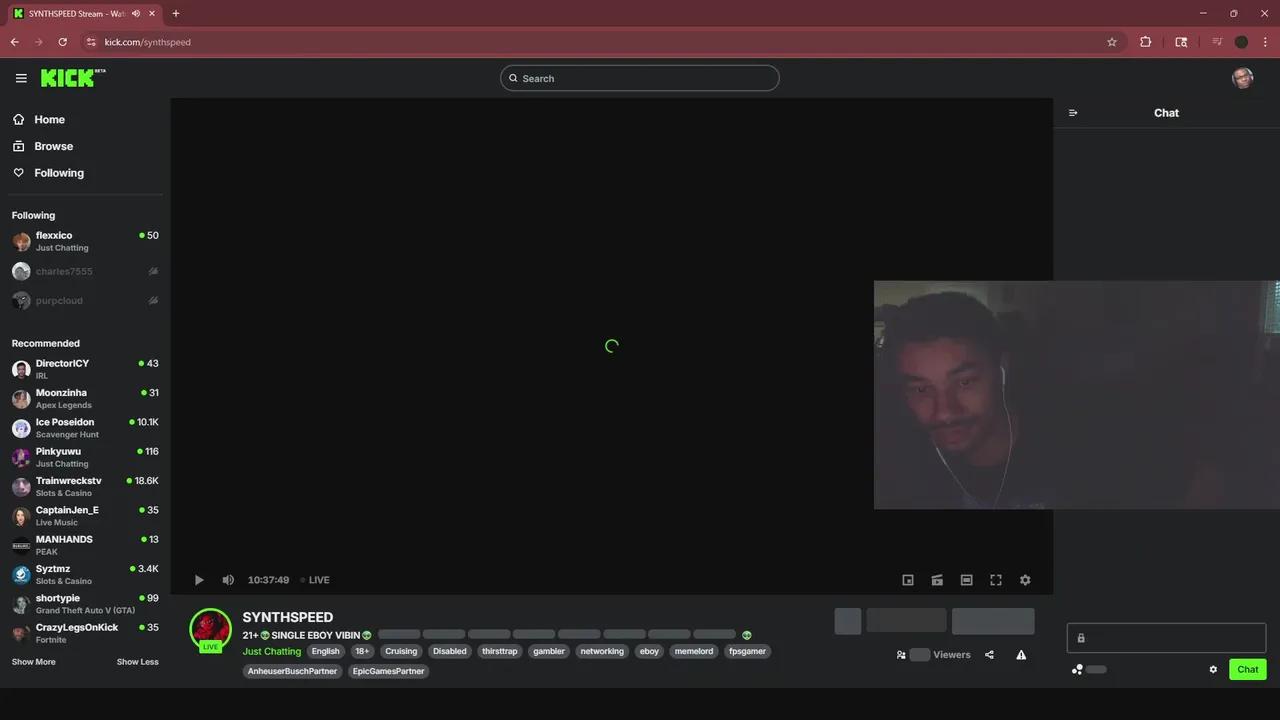
Task: Go back to previous page
Action: pyautogui.click(x=14, y=42)
